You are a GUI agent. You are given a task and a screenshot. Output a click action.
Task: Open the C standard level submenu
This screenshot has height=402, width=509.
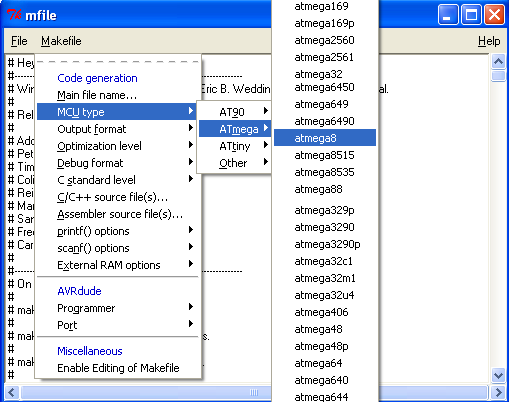point(118,180)
